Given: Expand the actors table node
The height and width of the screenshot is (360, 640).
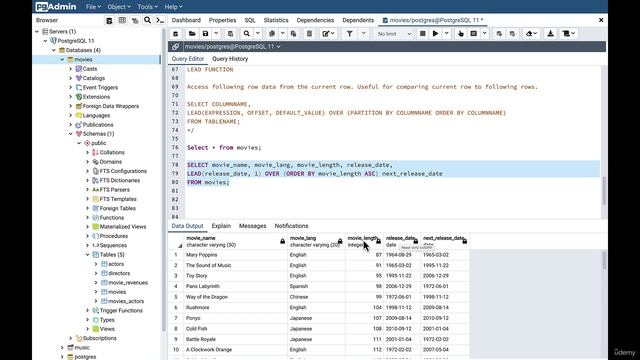Looking at the screenshot, I should point(96,264).
